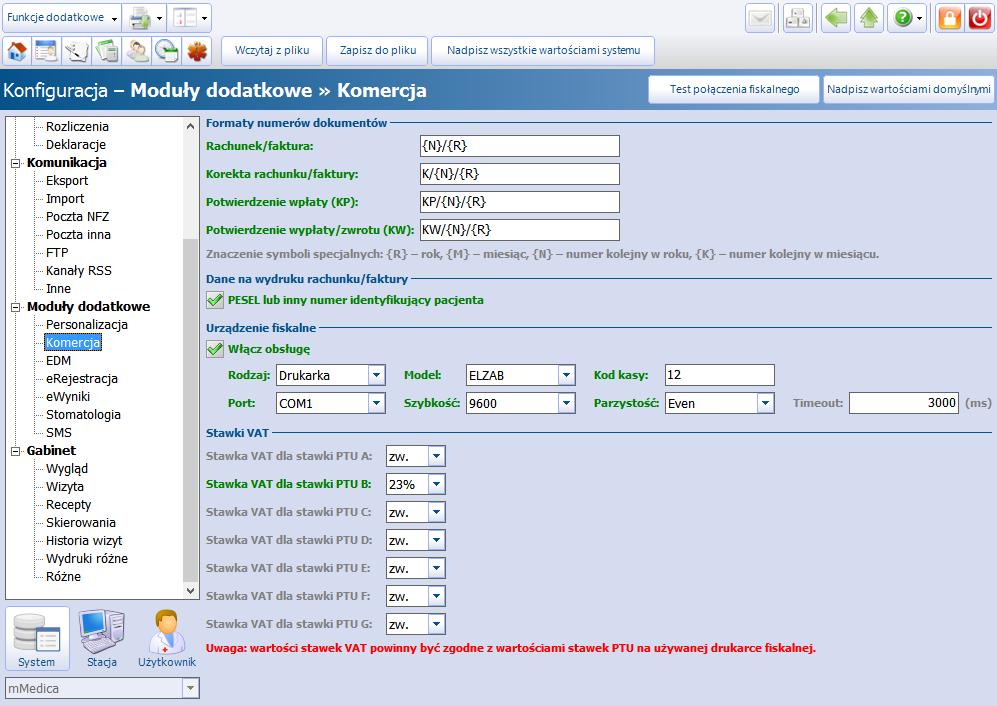Click the orange medical star icon

point(197,51)
